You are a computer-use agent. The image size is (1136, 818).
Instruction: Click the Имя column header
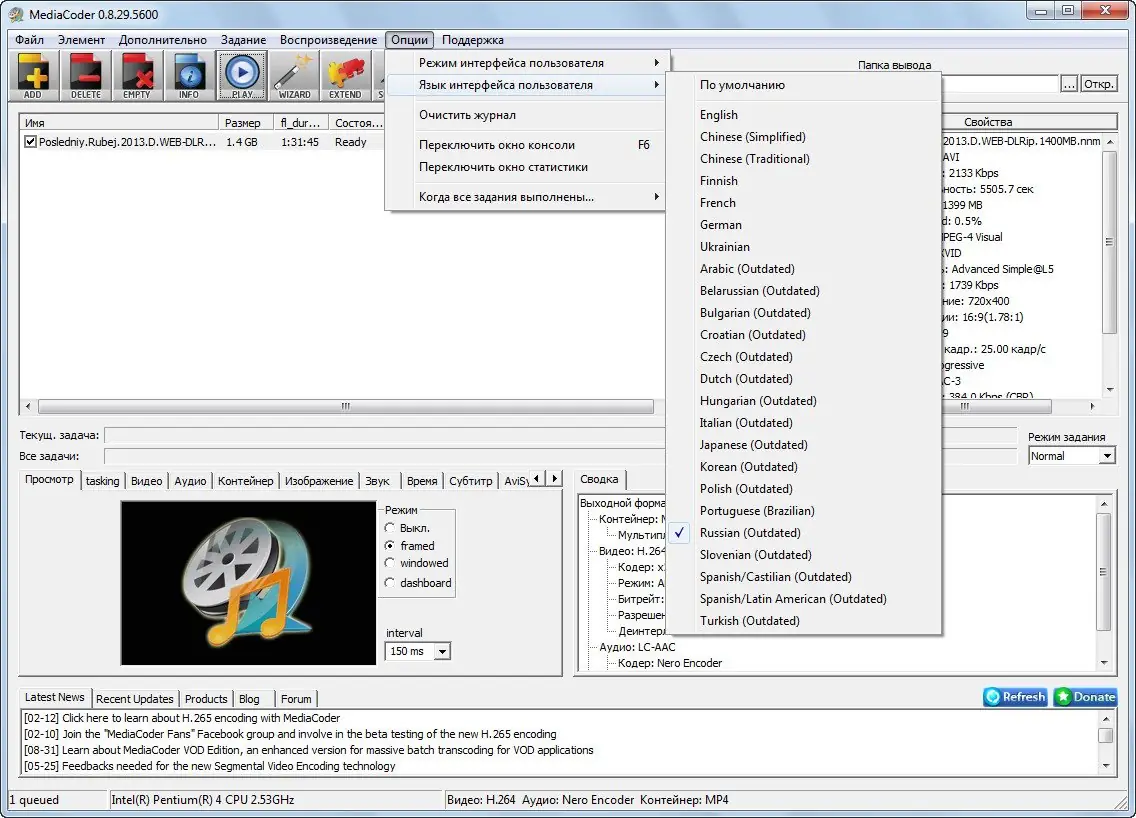119,123
